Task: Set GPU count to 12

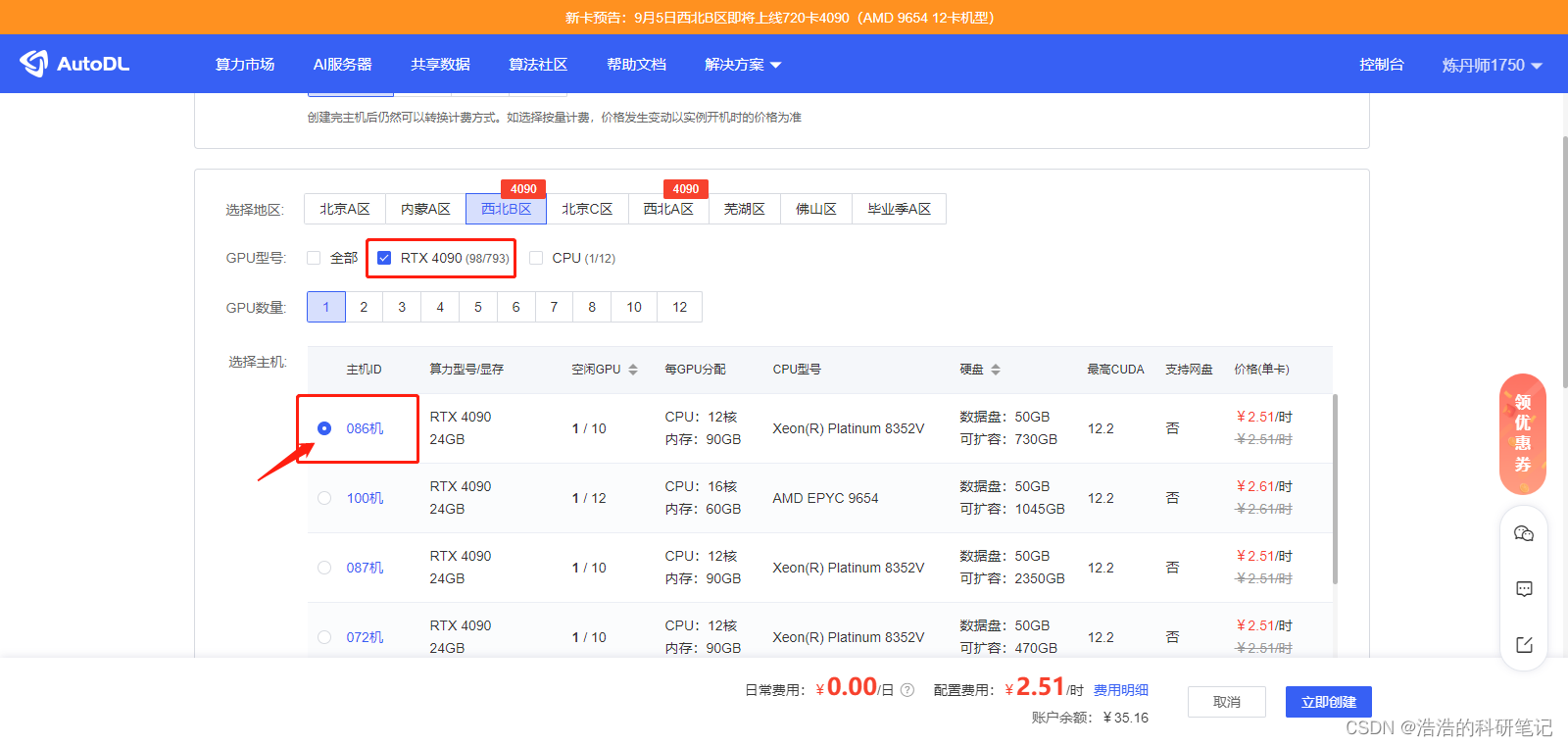Action: pyautogui.click(x=680, y=307)
